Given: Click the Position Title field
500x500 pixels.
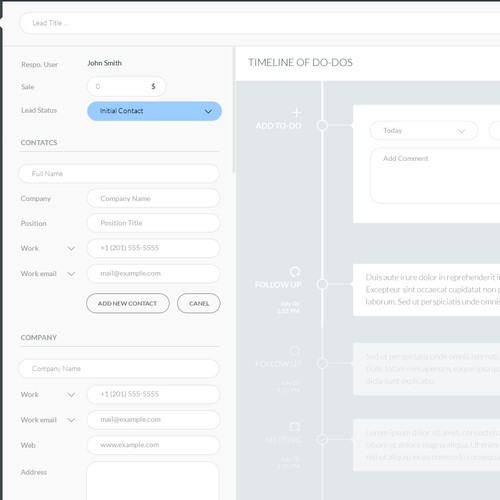Looking at the screenshot, I should click(x=153, y=223).
